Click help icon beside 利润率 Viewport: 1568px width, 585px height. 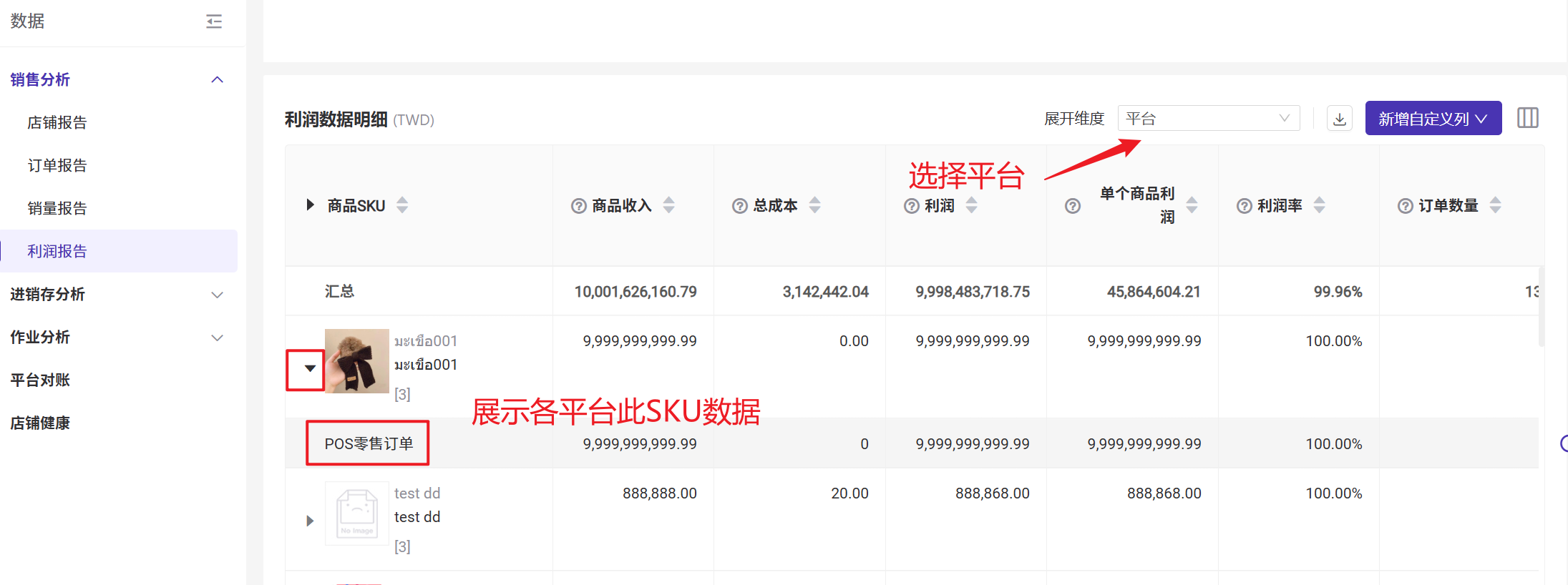click(1244, 206)
